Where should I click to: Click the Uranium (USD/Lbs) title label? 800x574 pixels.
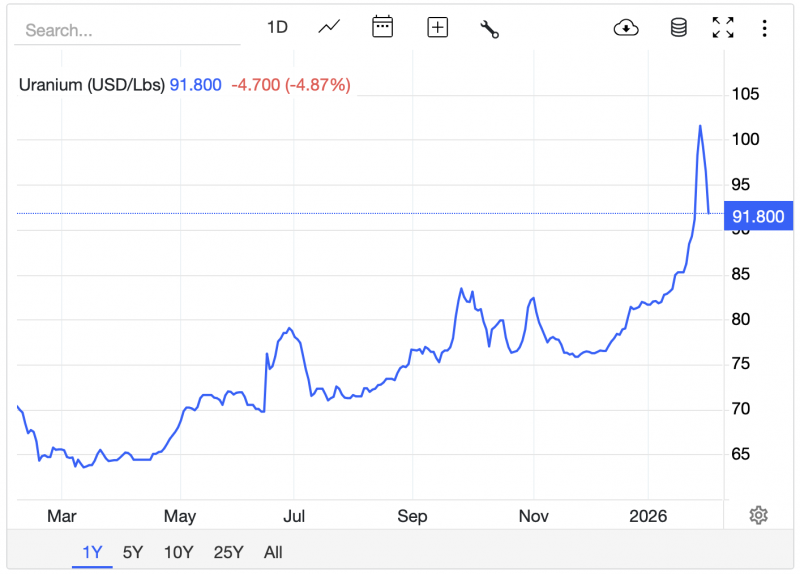[x=92, y=85]
